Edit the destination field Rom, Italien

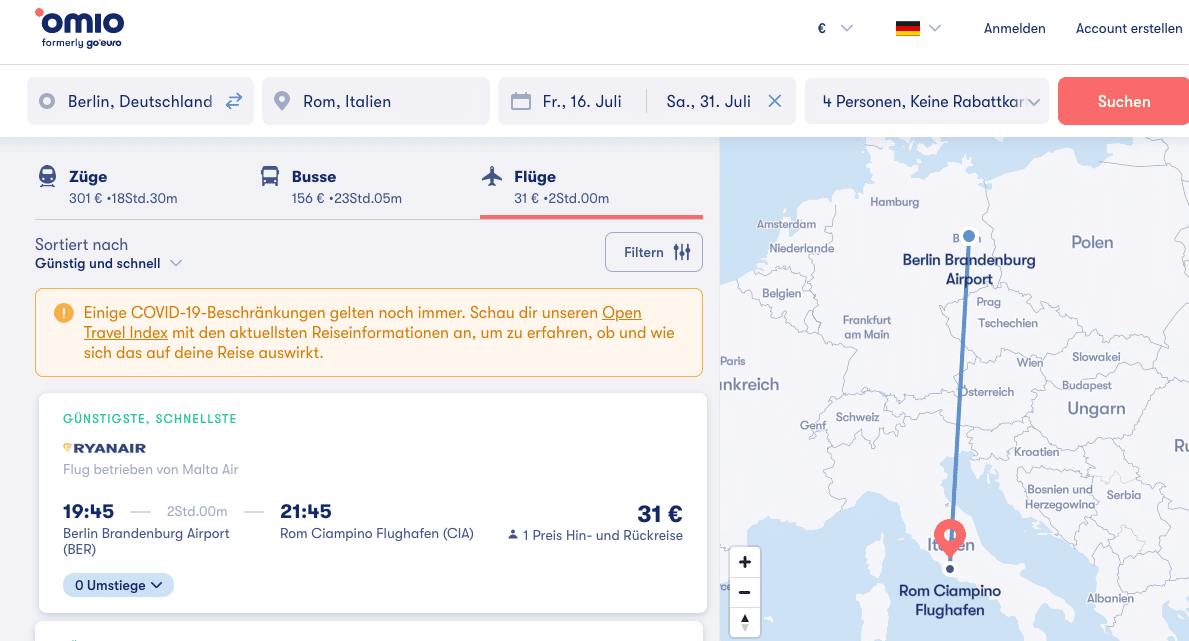[376, 101]
